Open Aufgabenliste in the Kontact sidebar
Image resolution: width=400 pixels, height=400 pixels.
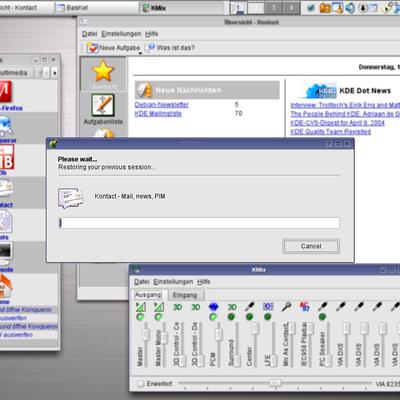(x=103, y=109)
